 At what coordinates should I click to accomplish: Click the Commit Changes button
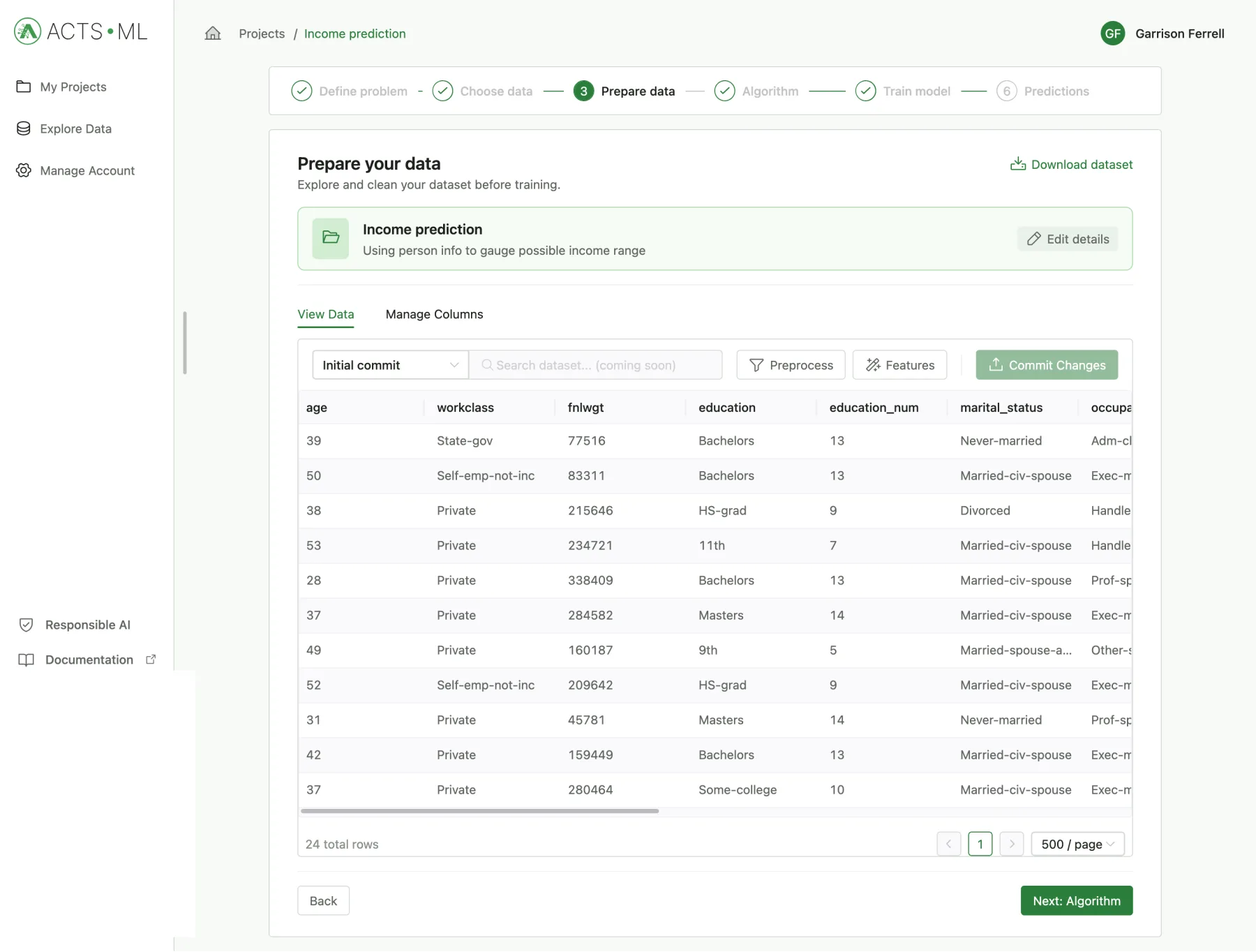(x=1047, y=365)
